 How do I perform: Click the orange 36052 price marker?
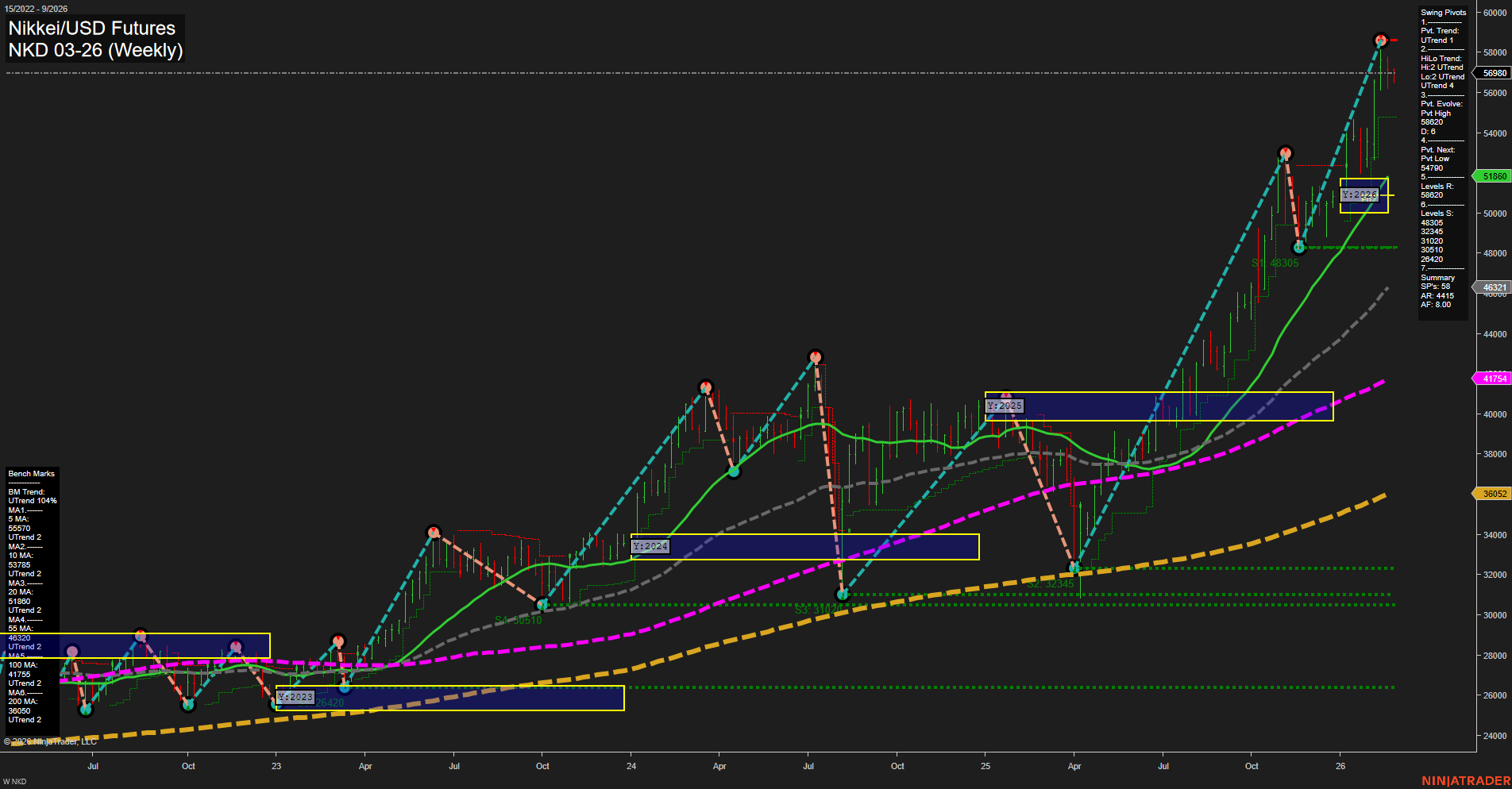(1493, 494)
